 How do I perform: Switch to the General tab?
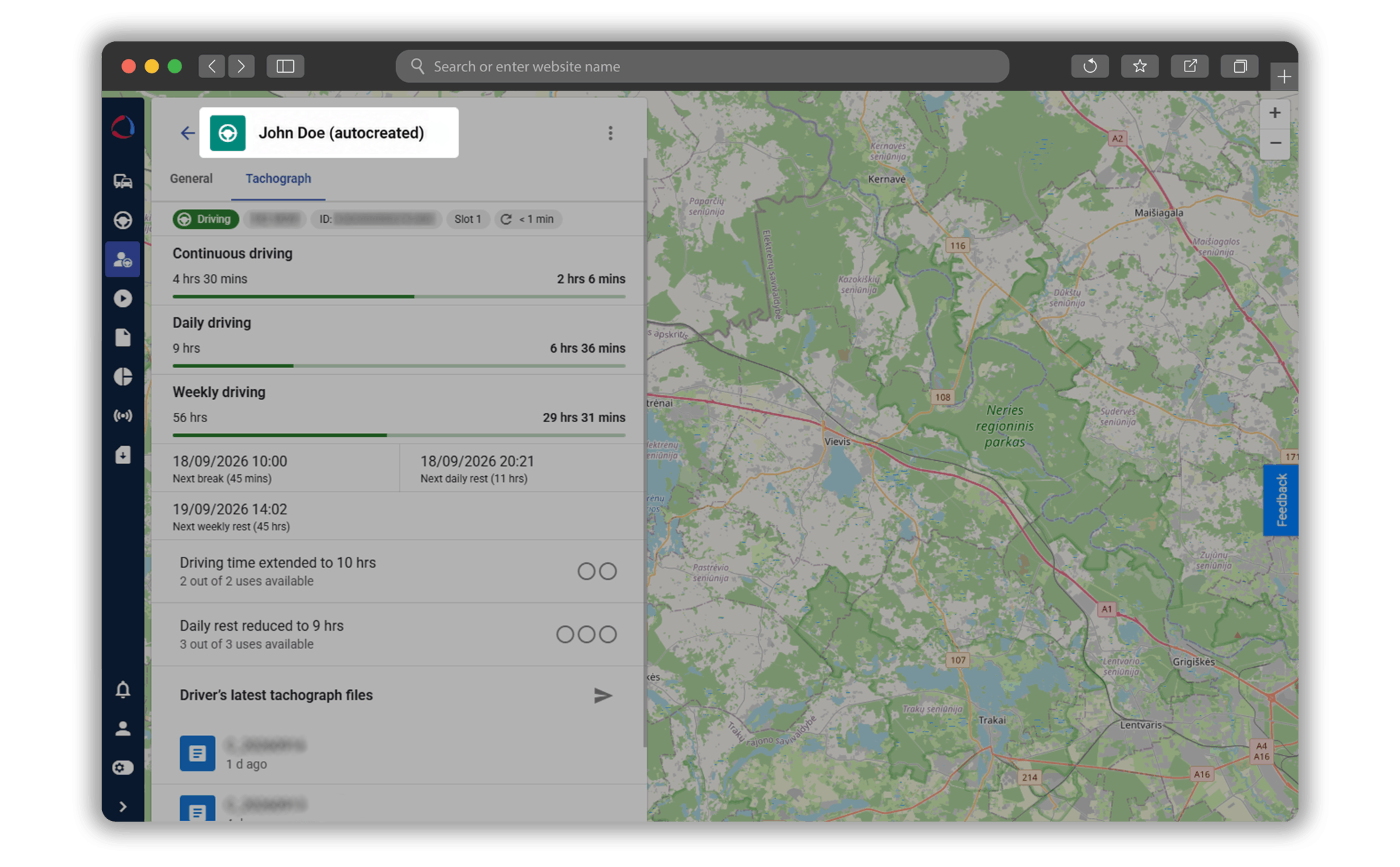tap(191, 179)
